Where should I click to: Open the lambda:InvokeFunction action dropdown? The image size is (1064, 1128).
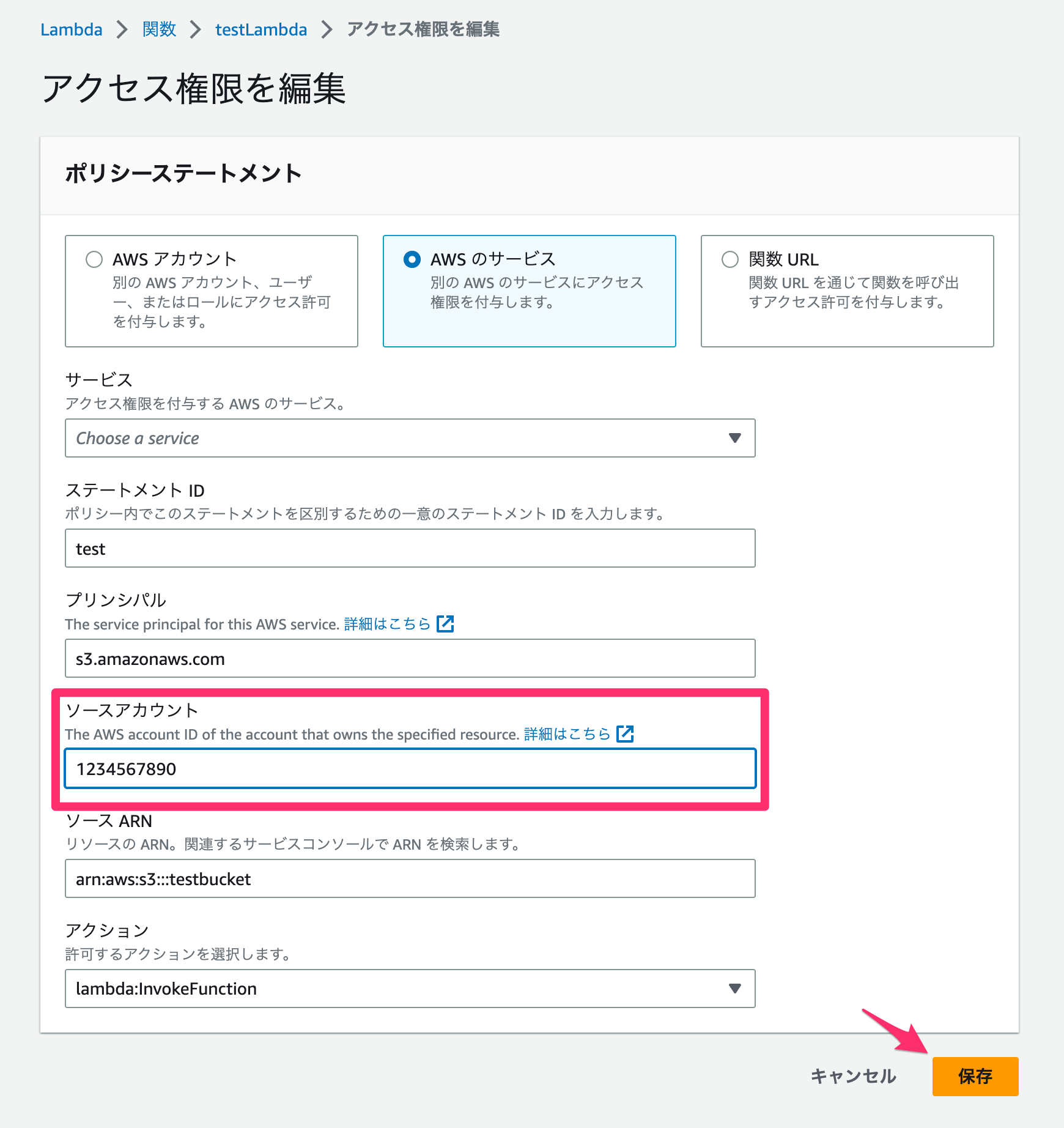tap(410, 989)
